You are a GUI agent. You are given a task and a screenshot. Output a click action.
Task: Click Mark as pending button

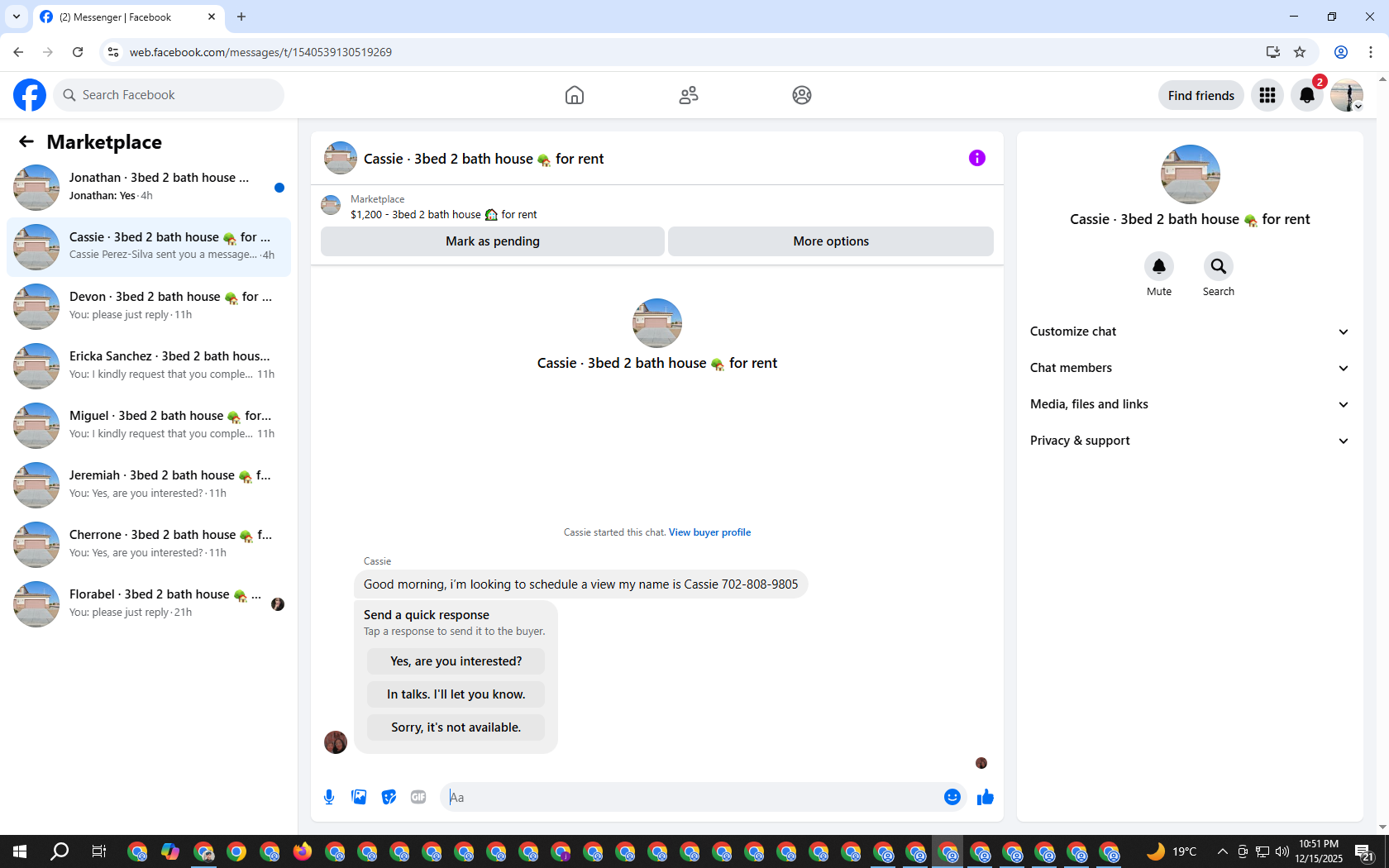493,241
